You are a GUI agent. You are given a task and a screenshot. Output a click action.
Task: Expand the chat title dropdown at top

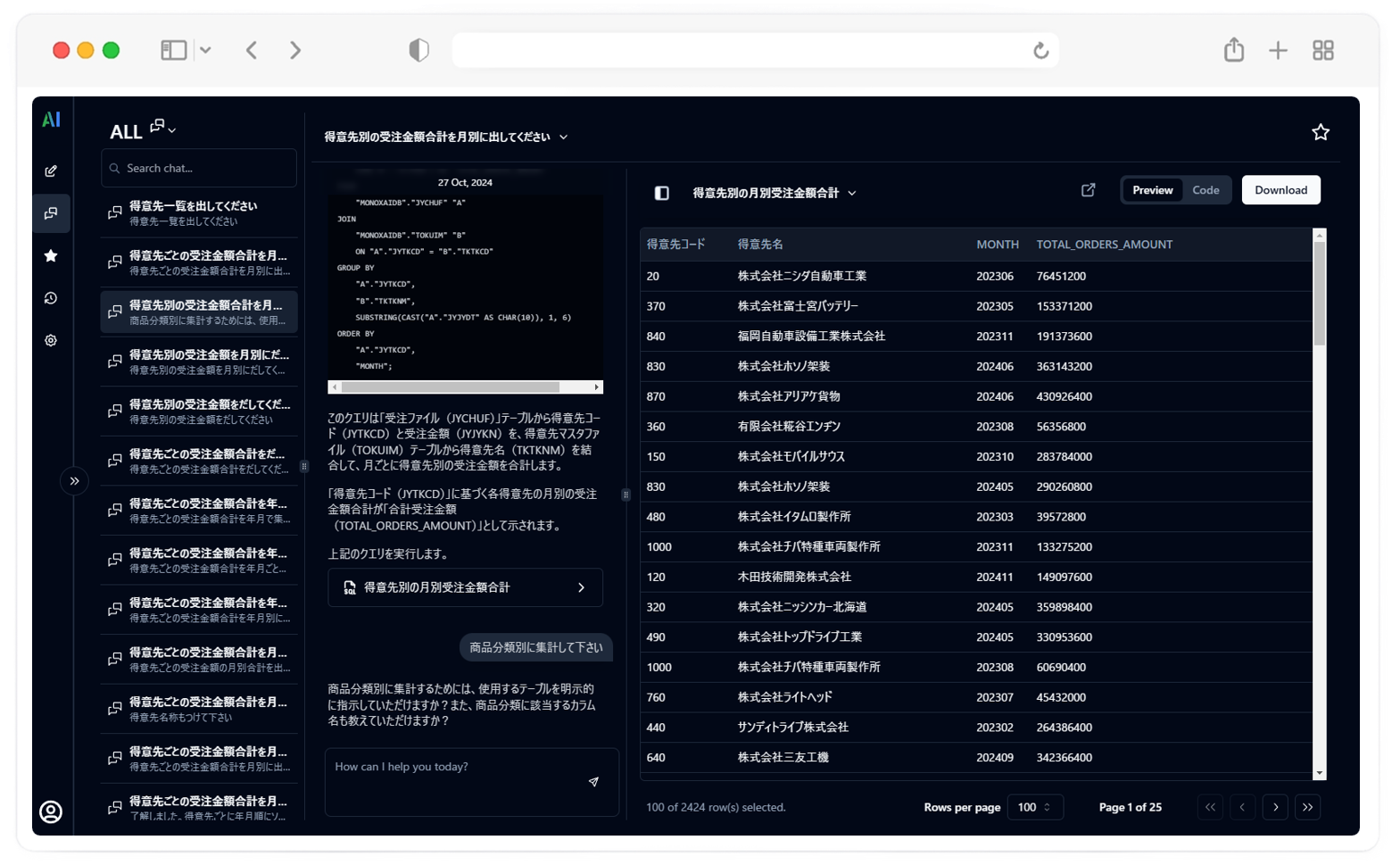(x=563, y=137)
